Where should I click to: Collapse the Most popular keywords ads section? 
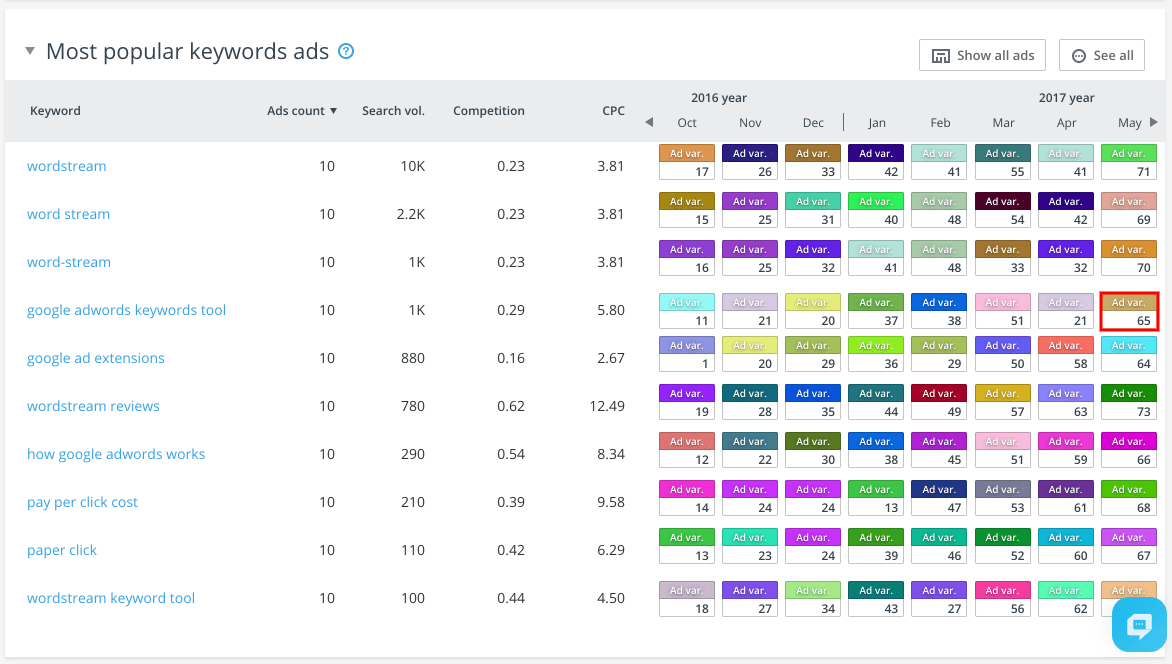(x=30, y=51)
